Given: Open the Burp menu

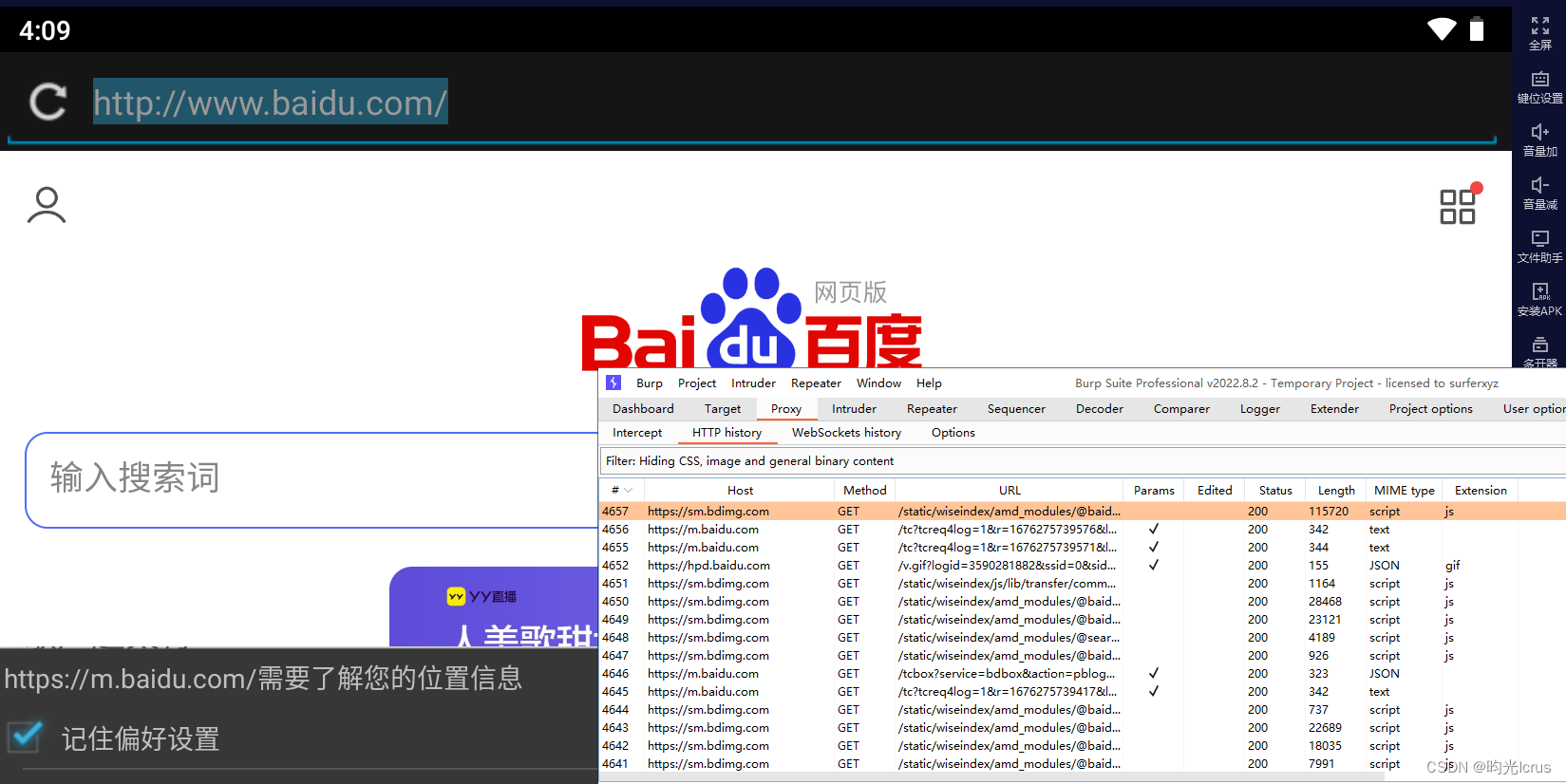Looking at the screenshot, I should pyautogui.click(x=650, y=383).
